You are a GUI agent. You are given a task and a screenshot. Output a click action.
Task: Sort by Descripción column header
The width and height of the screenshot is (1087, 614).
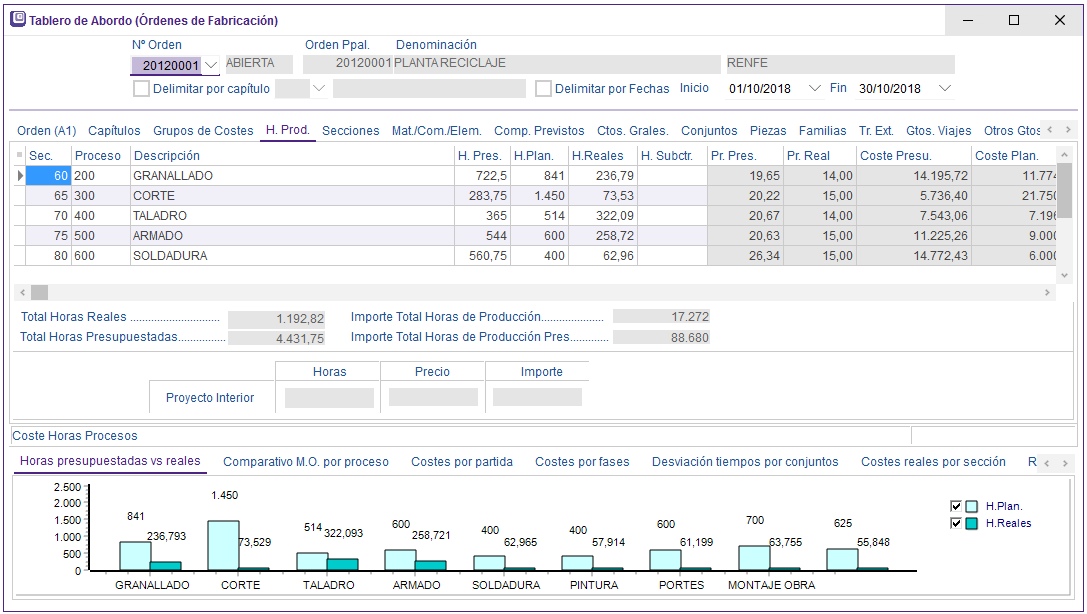tap(290, 155)
